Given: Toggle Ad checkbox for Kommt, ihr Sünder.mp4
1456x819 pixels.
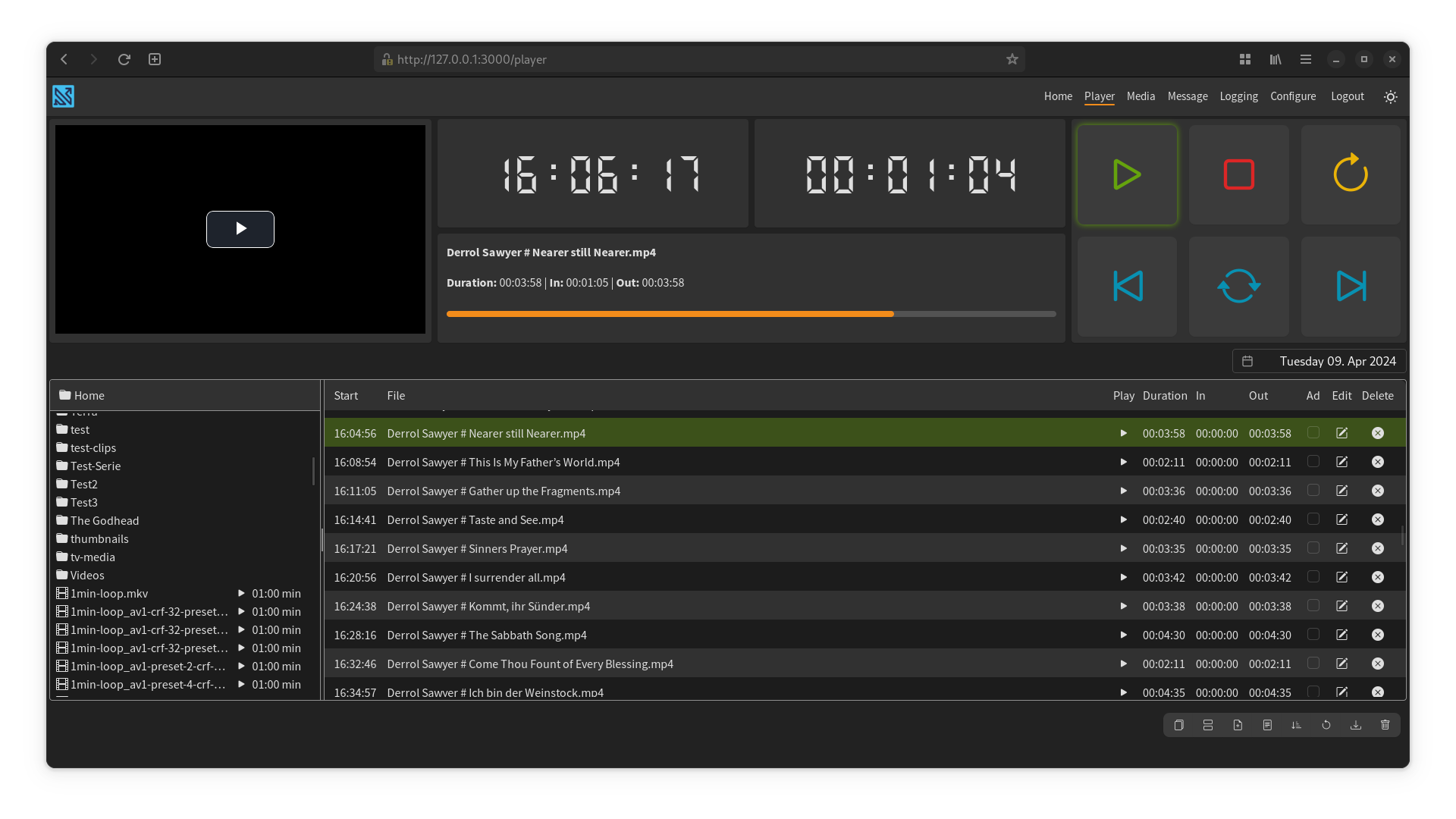Looking at the screenshot, I should pyautogui.click(x=1313, y=605).
